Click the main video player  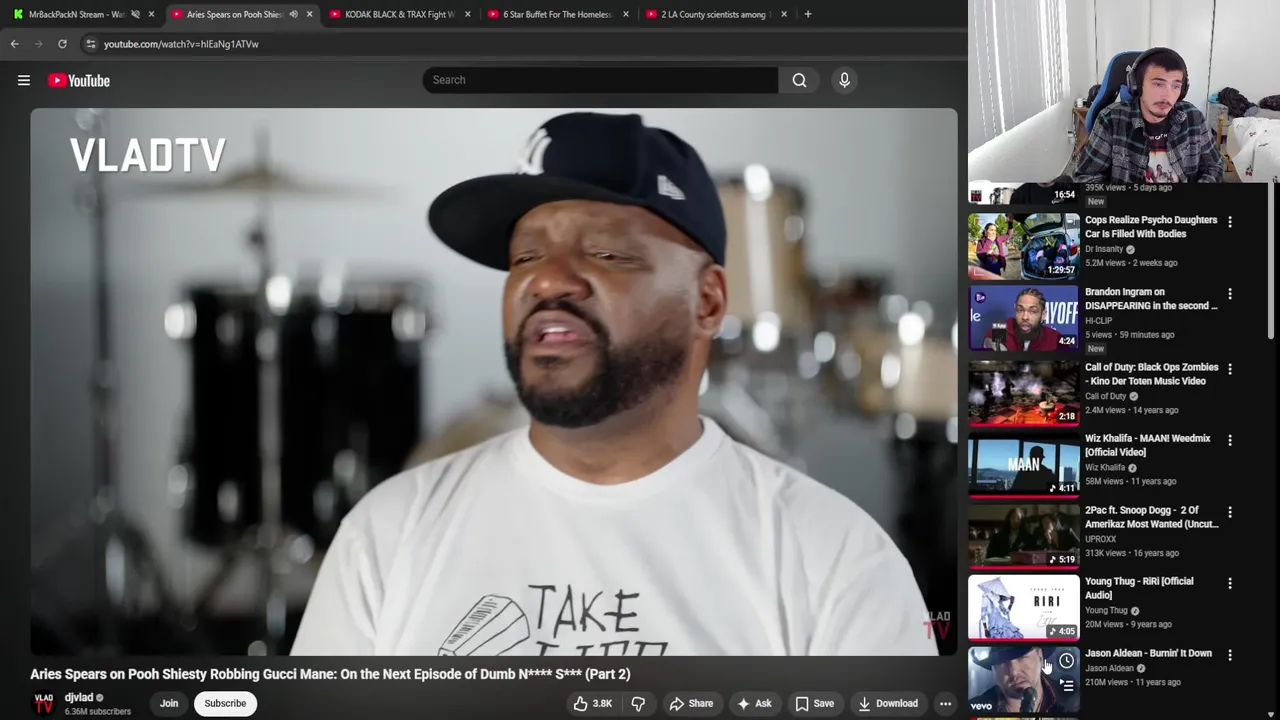click(x=494, y=382)
